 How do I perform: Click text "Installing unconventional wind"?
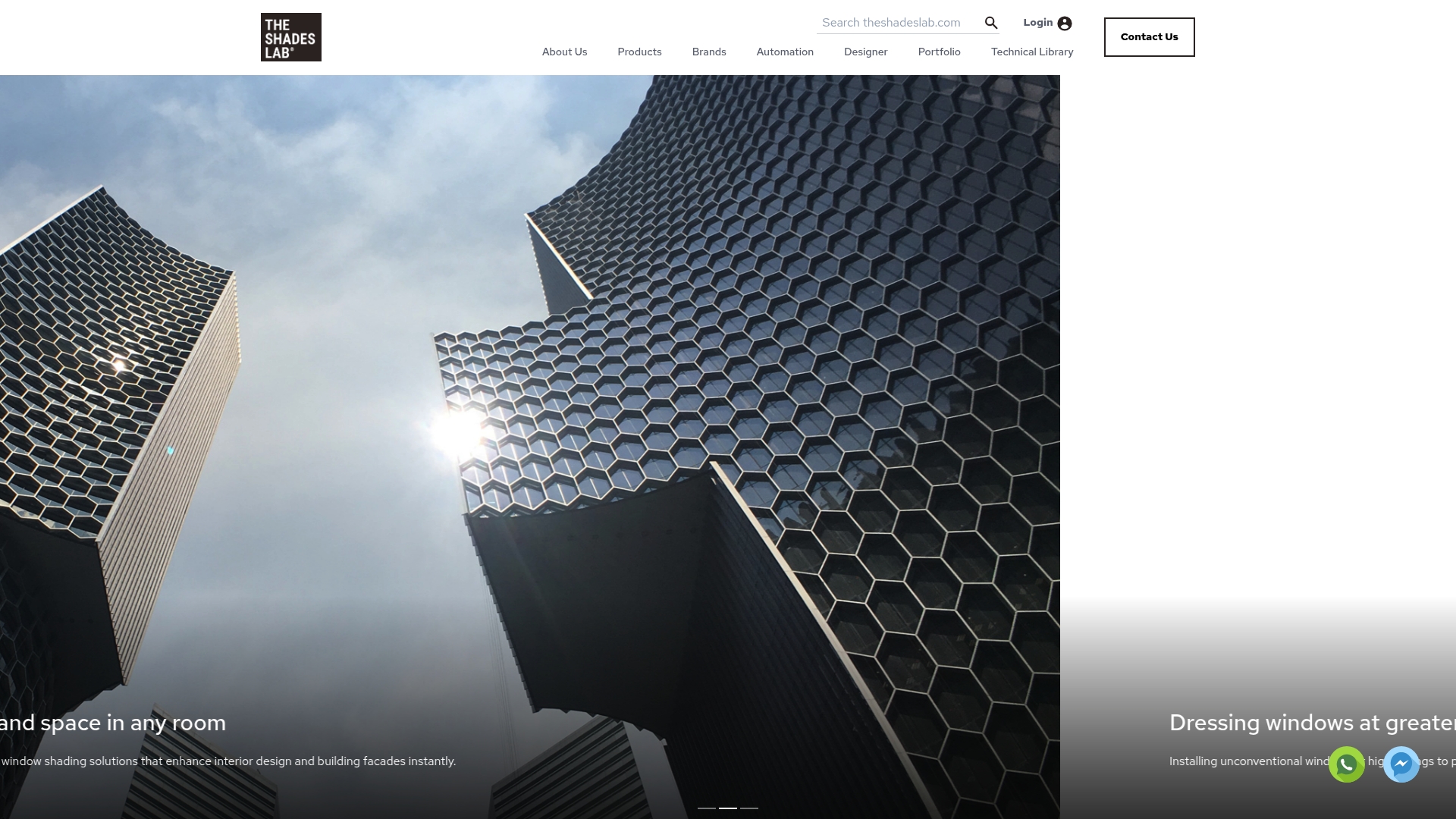click(1249, 761)
